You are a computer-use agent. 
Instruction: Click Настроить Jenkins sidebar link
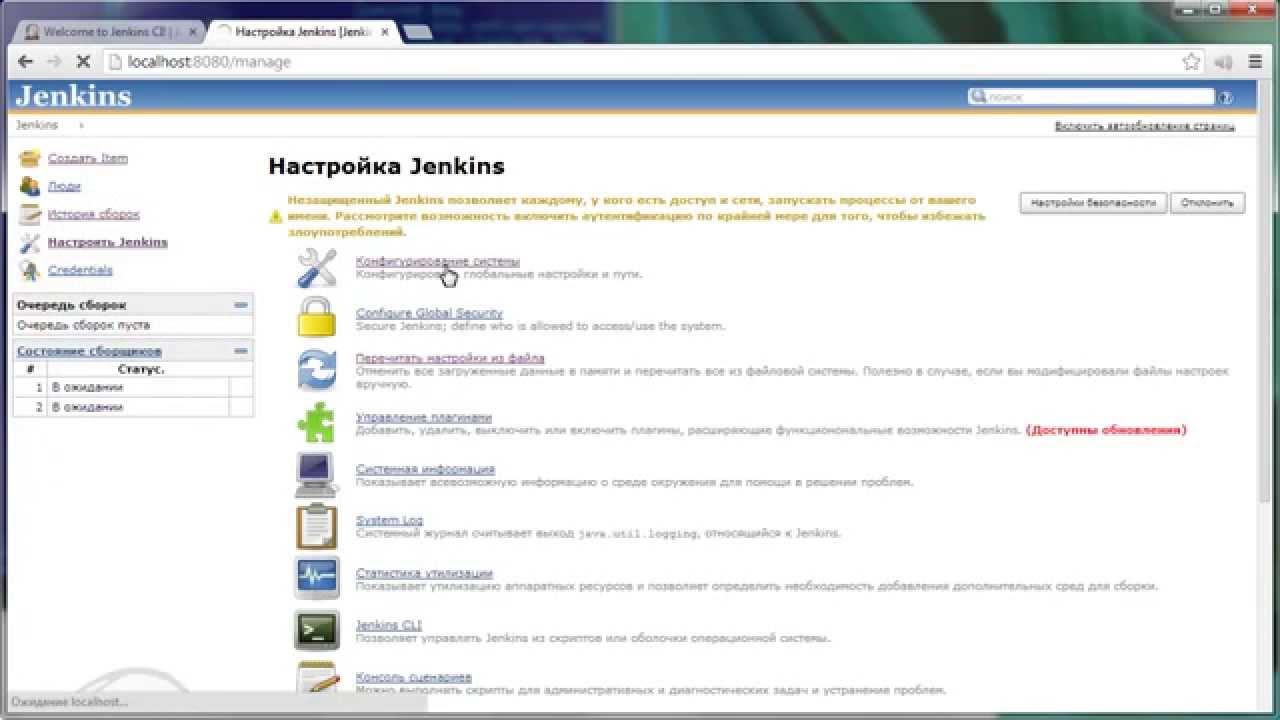click(108, 242)
